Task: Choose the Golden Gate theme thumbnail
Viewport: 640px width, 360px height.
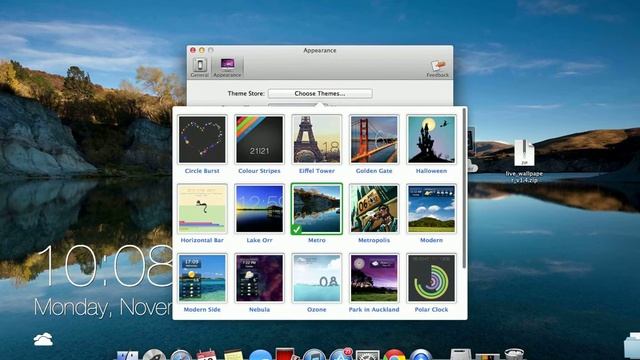Action: coord(374,140)
